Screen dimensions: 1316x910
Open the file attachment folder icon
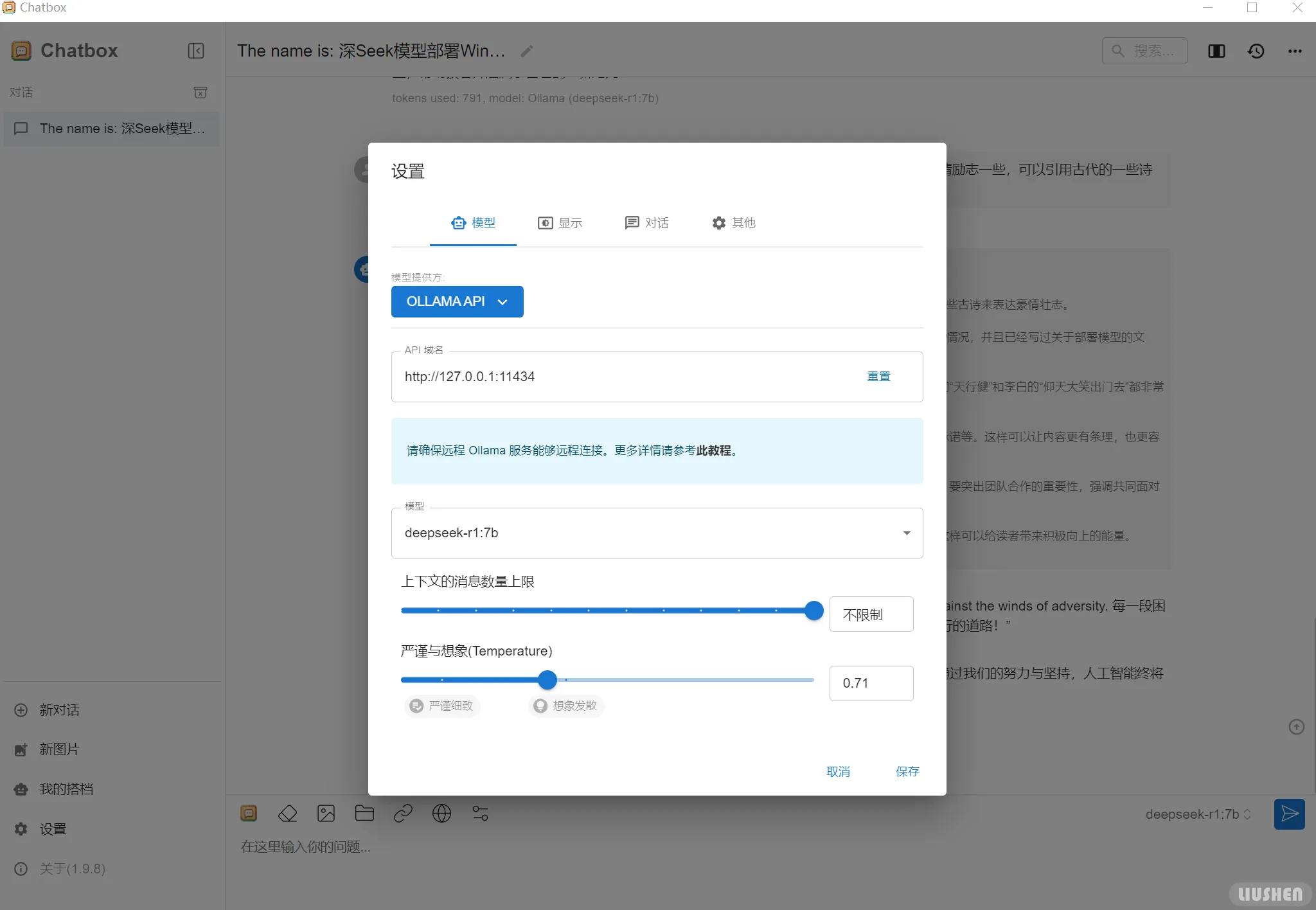click(x=364, y=813)
